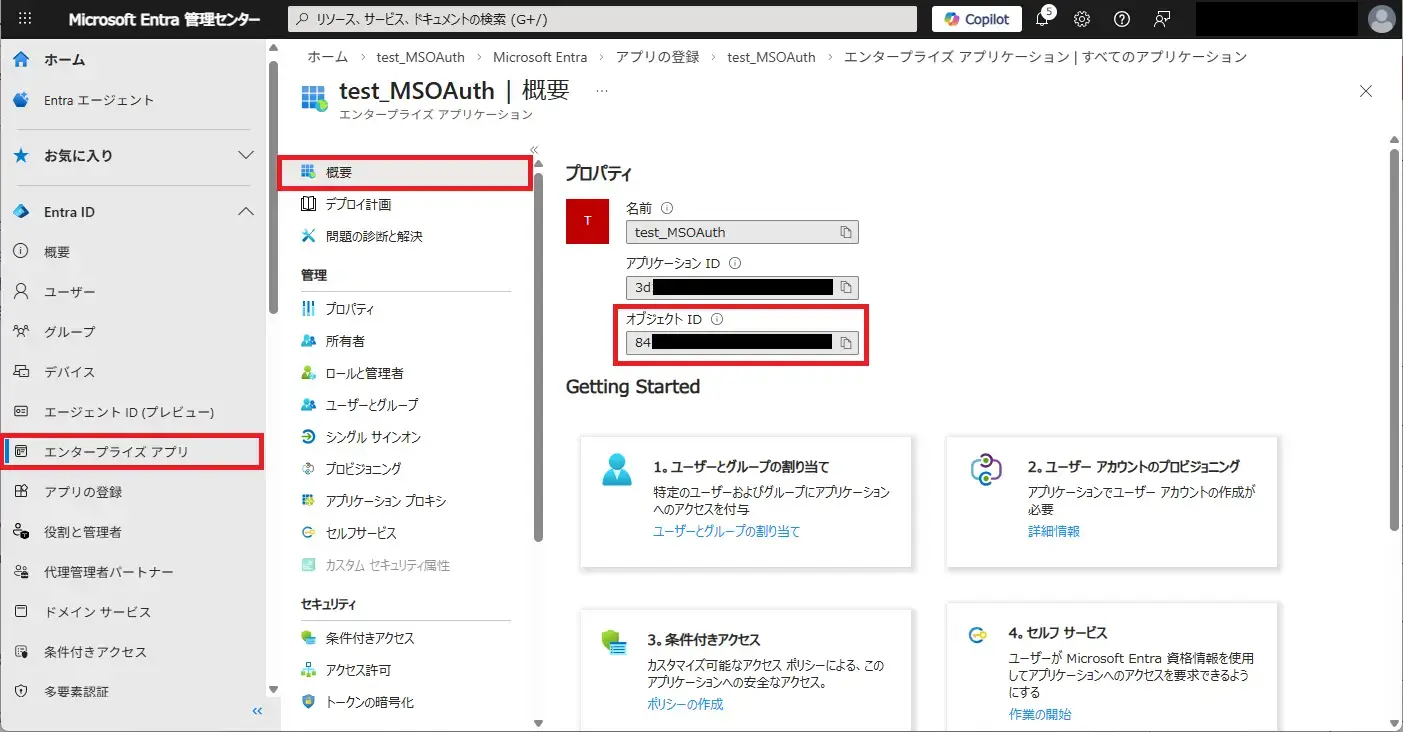Copy the アプリケーション ID value

pyautogui.click(x=845, y=288)
